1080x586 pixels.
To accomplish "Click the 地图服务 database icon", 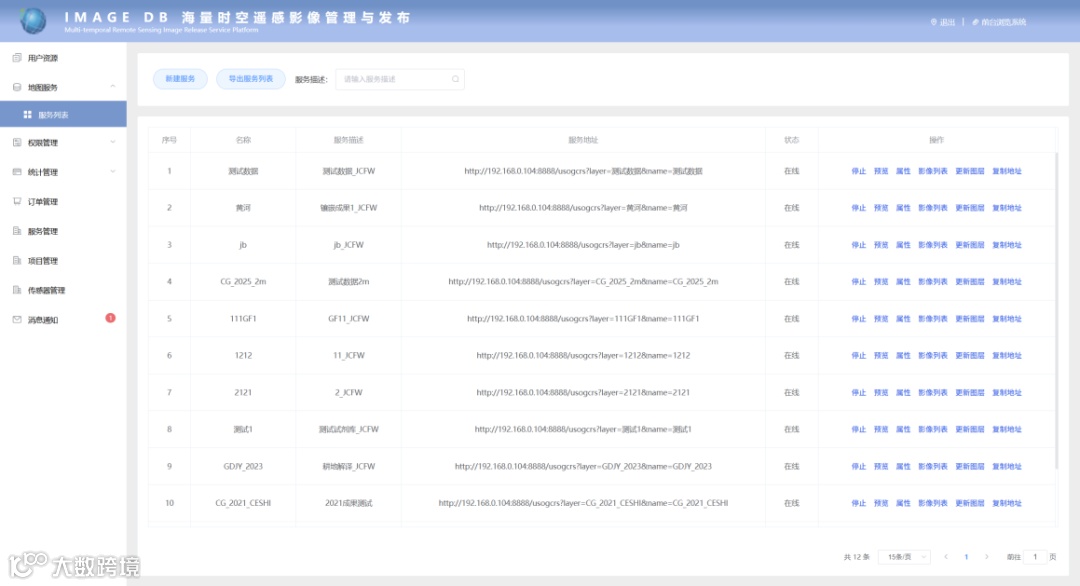I will click(x=17, y=87).
